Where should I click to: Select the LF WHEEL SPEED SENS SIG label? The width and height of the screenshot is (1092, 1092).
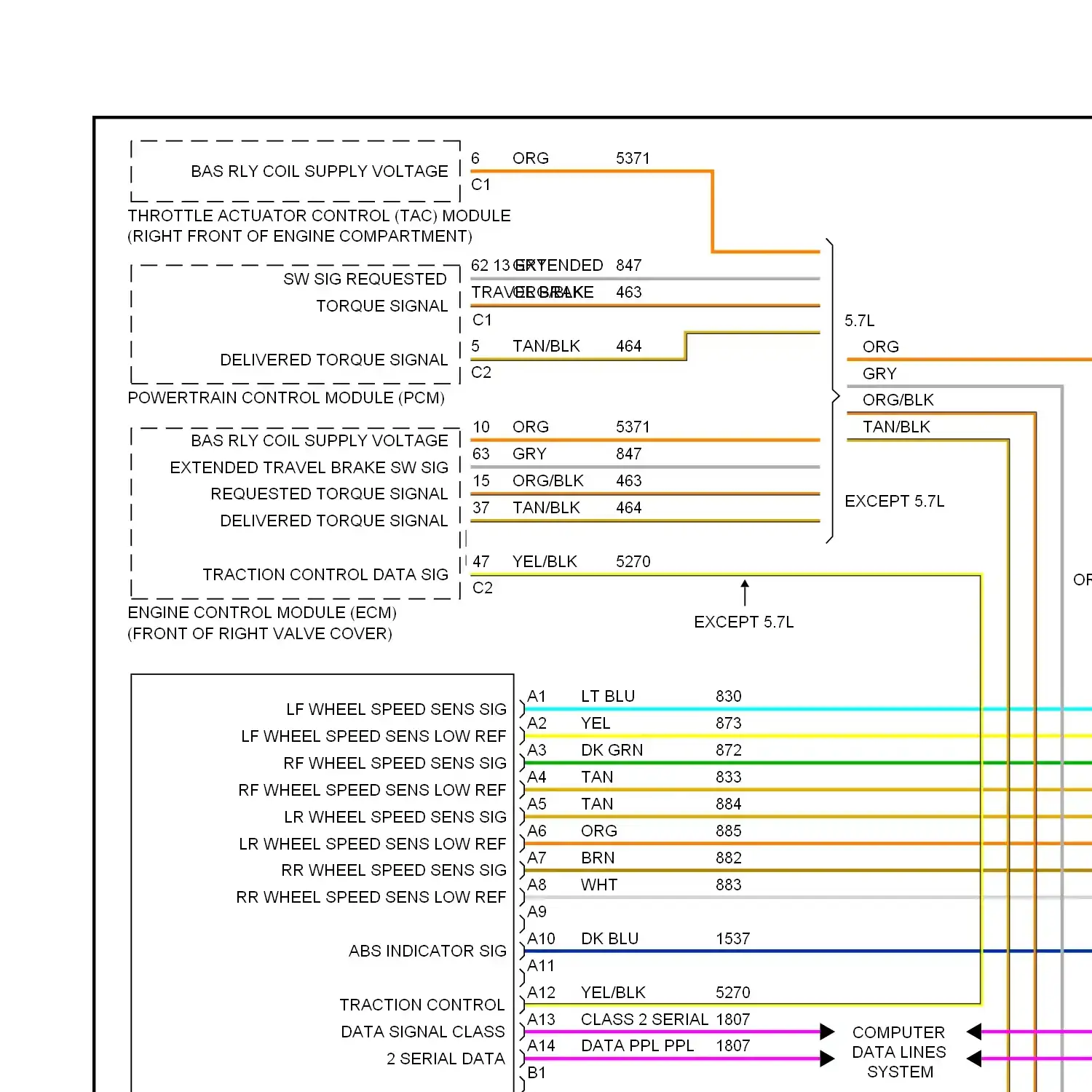tap(396, 709)
